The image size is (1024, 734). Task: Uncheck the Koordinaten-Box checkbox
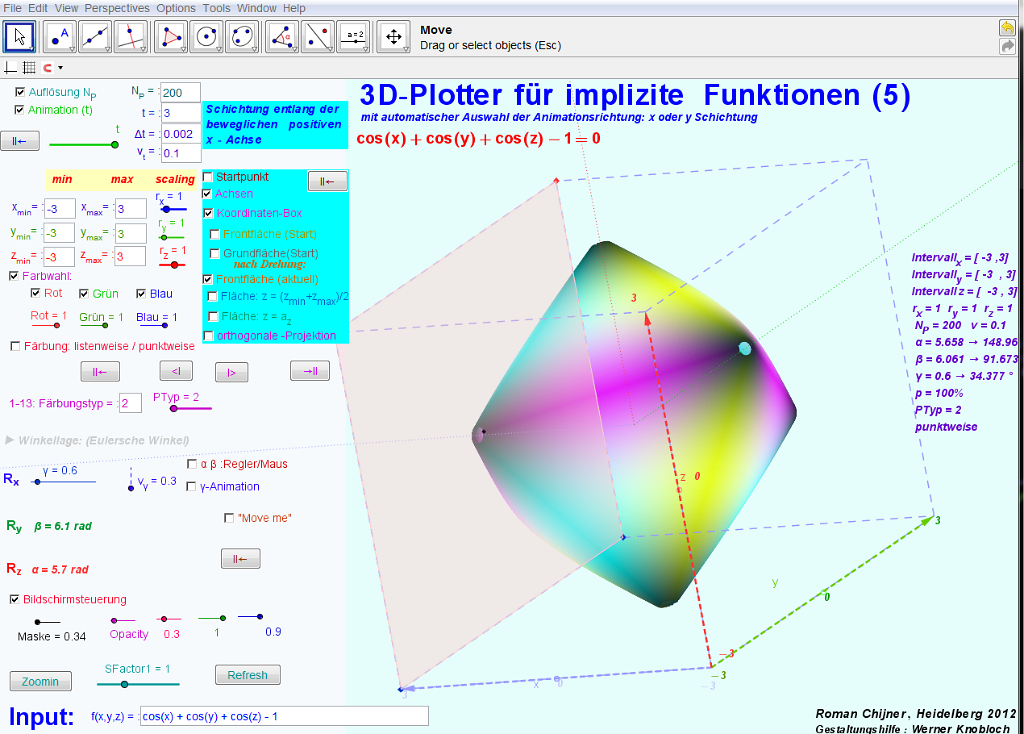(x=208, y=213)
